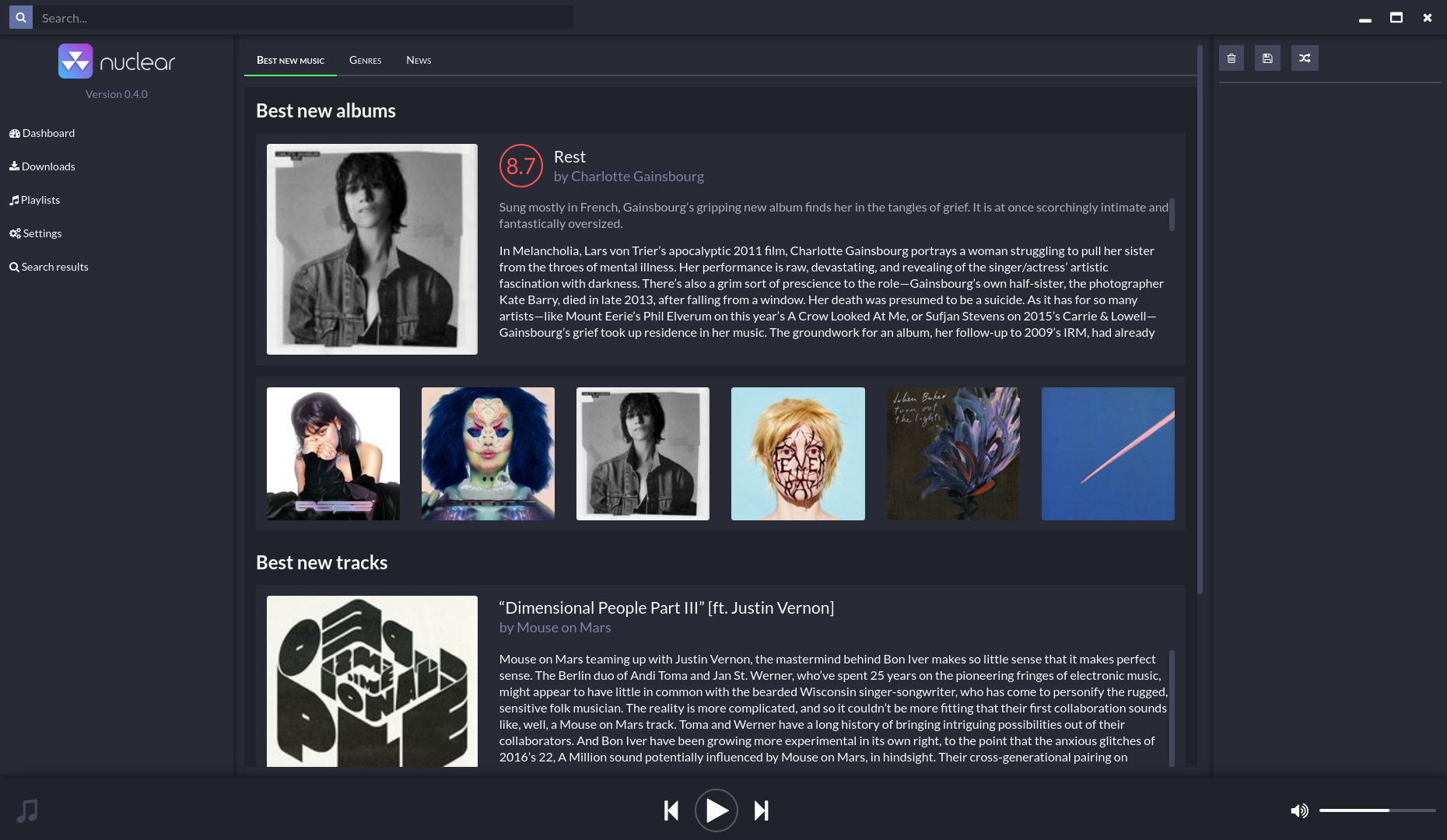Open the Downloads page
The image size is (1447, 840).
(42, 166)
